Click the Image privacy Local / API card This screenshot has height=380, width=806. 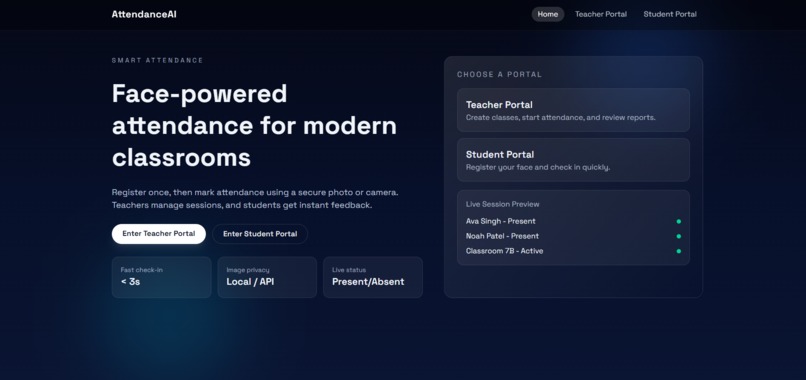(267, 277)
